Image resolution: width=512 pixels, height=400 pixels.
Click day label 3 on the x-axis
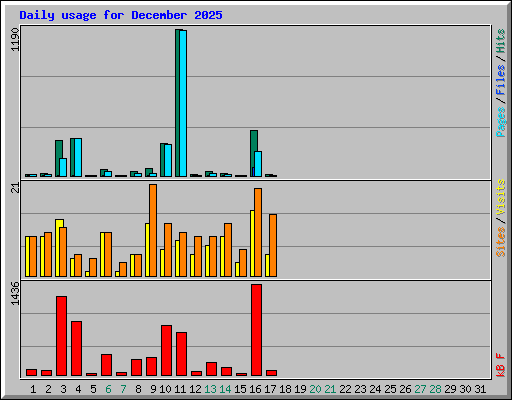[x=63, y=389]
